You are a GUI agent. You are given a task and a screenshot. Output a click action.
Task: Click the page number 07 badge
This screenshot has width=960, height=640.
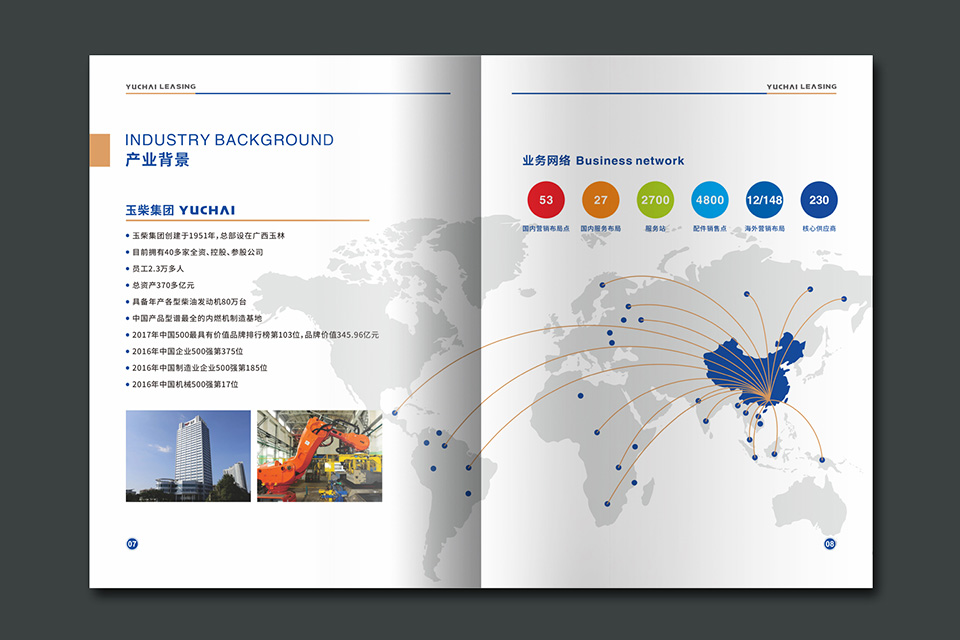pyautogui.click(x=132, y=544)
